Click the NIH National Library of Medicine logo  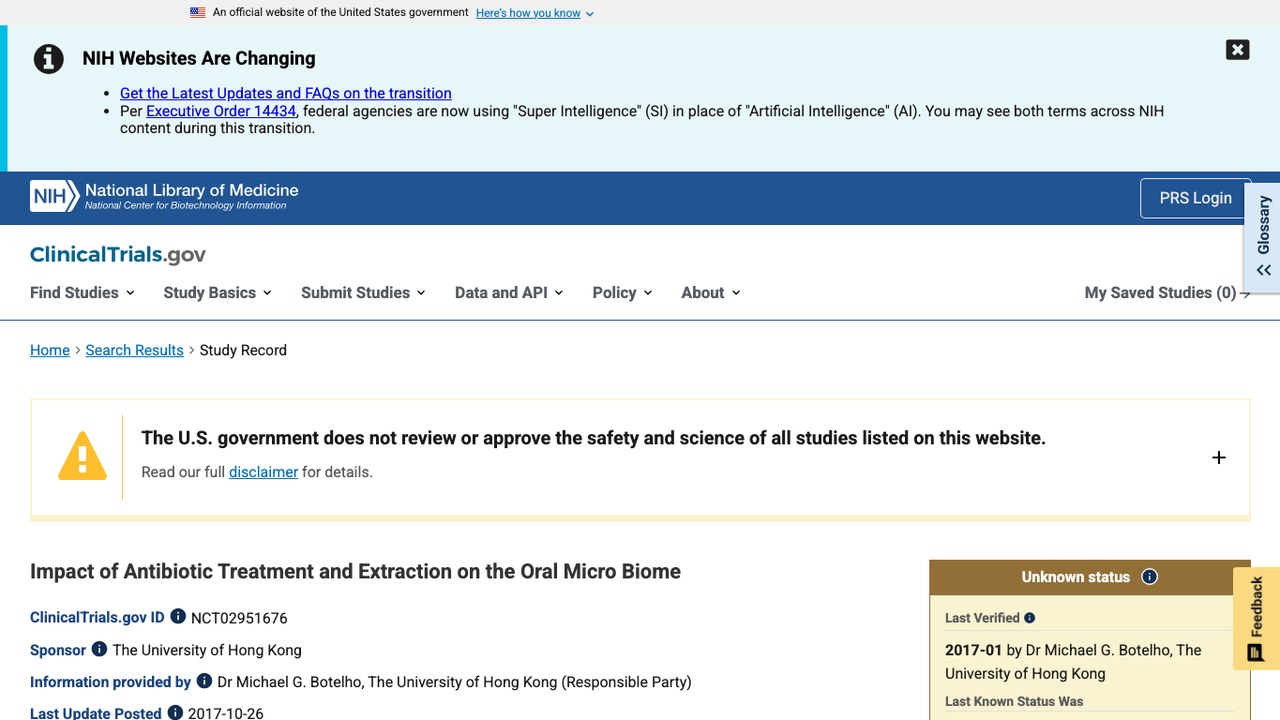(x=164, y=196)
